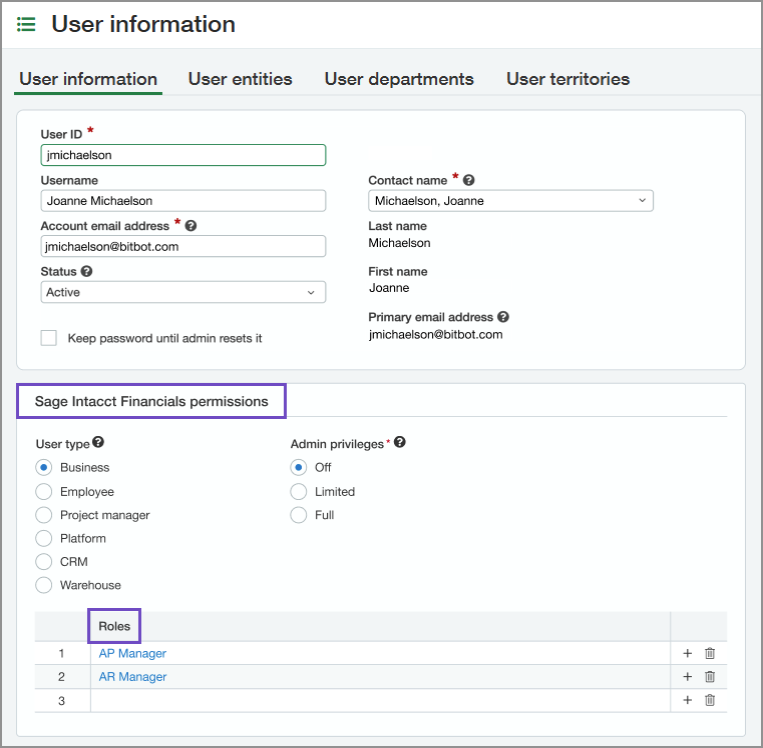The width and height of the screenshot is (763, 748).
Task: Select the Employee user type
Action: [44, 492]
